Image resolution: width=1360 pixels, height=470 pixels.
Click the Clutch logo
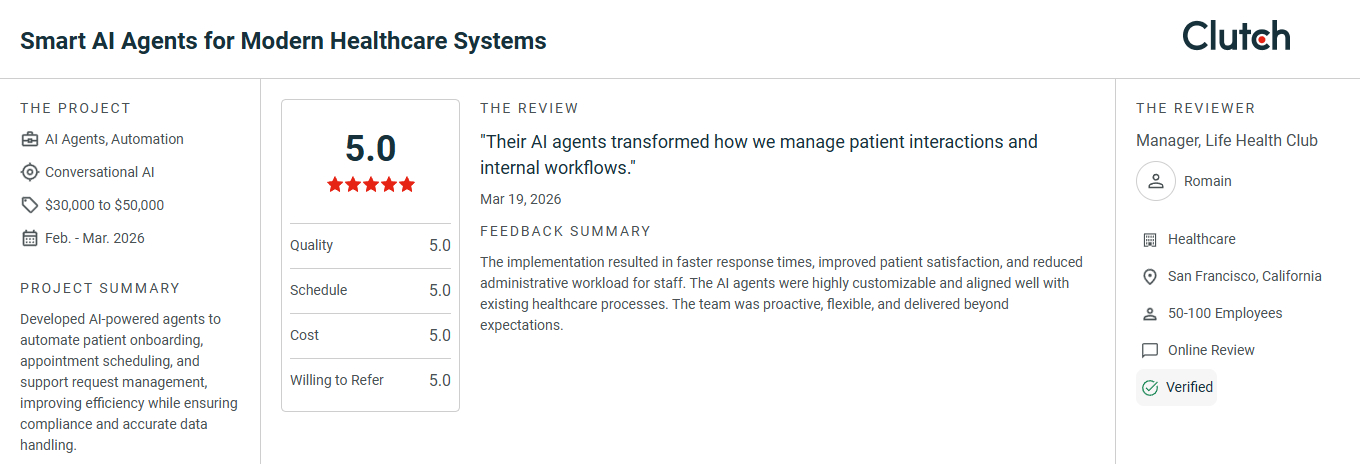coord(1236,36)
